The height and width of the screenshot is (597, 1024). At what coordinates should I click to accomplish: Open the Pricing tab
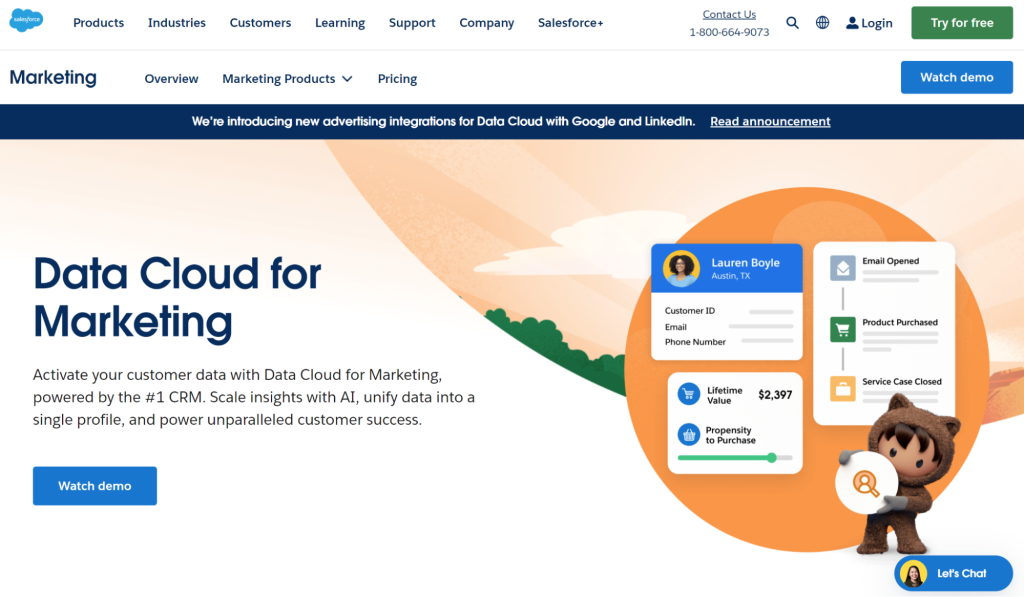point(397,78)
